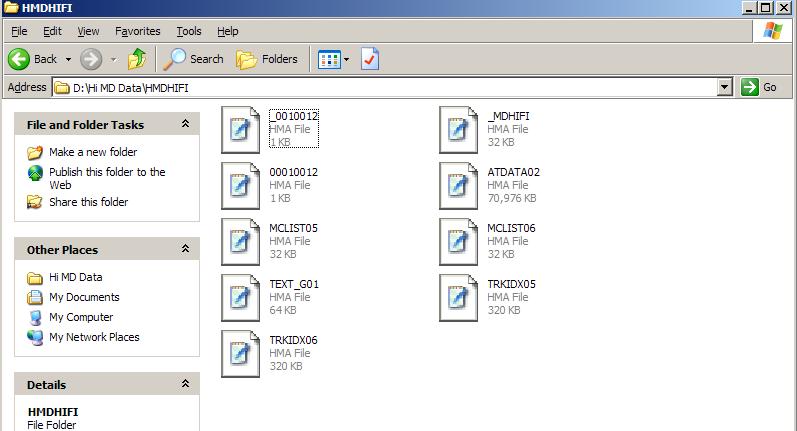This screenshot has height=431, width=797.
Task: Click the _0010012 file name
Action: tap(294, 116)
